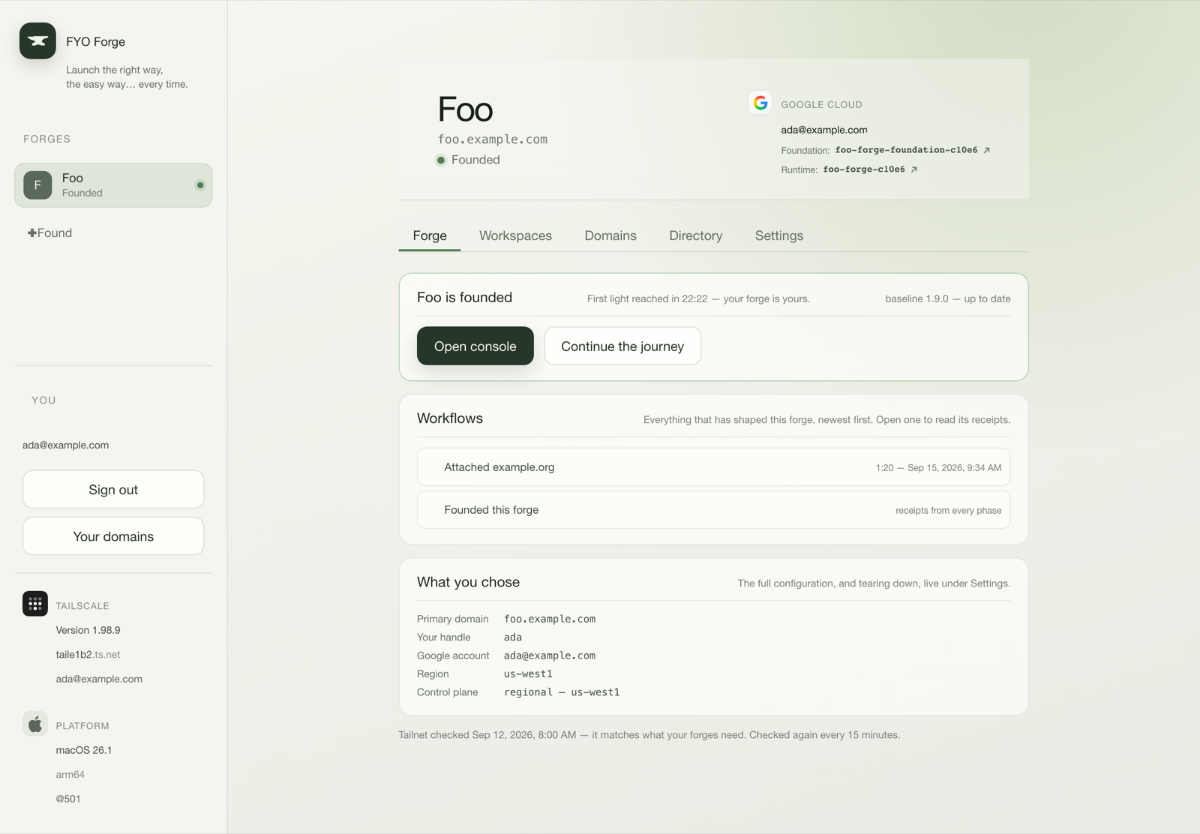
Task: Click the Foo forge 'F' avatar icon
Action: [x=38, y=185]
